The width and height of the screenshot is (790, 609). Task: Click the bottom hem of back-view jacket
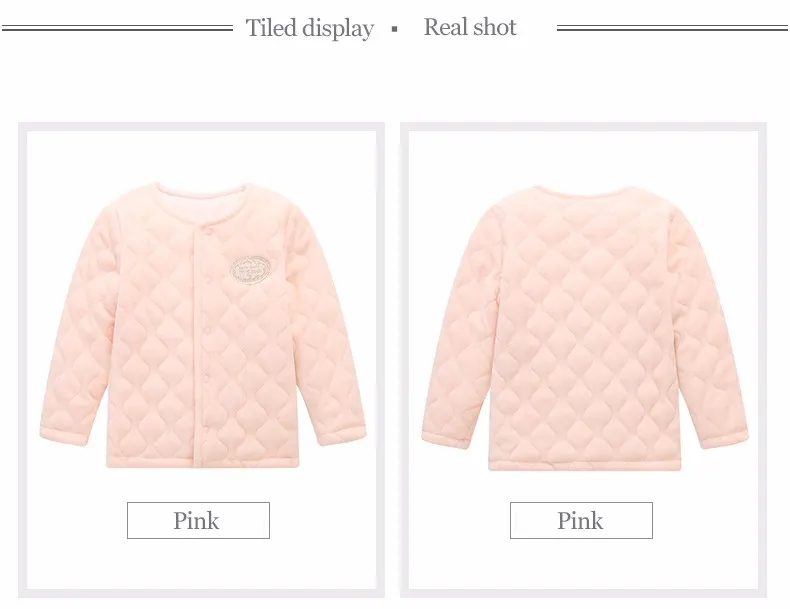[584, 464]
